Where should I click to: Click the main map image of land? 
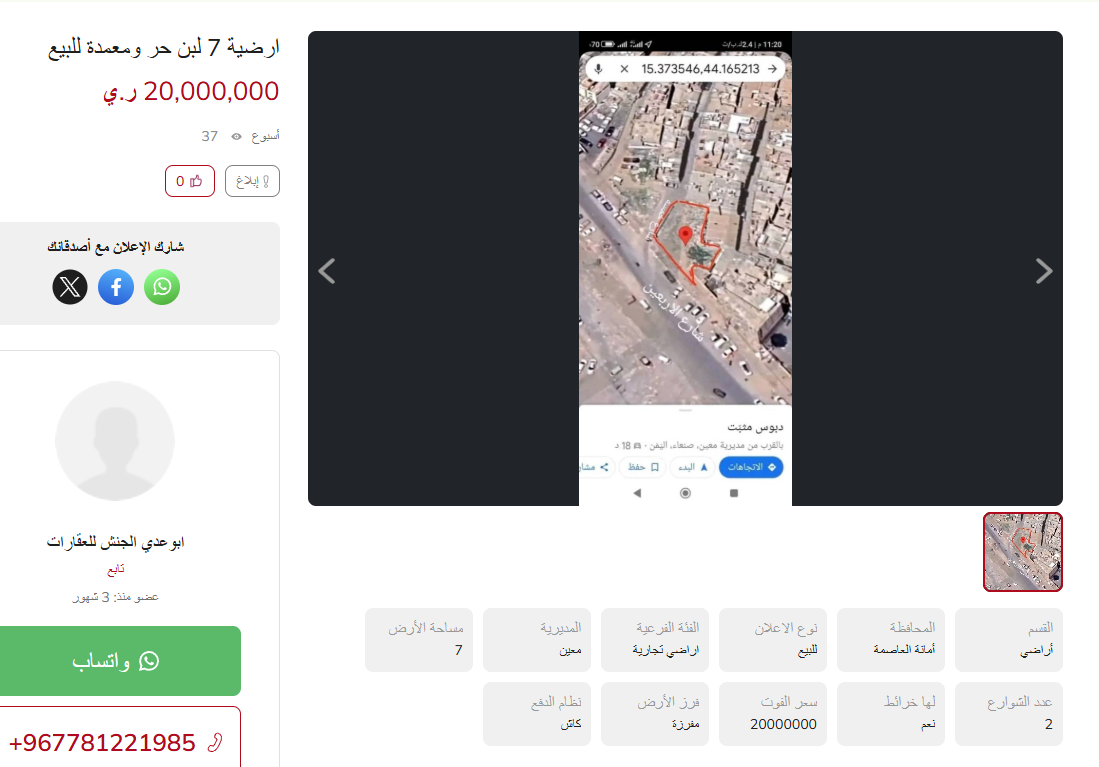pyautogui.click(x=685, y=269)
